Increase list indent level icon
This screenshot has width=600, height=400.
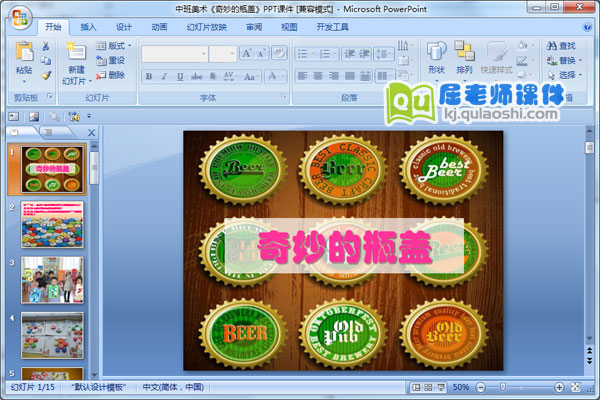[x=364, y=54]
